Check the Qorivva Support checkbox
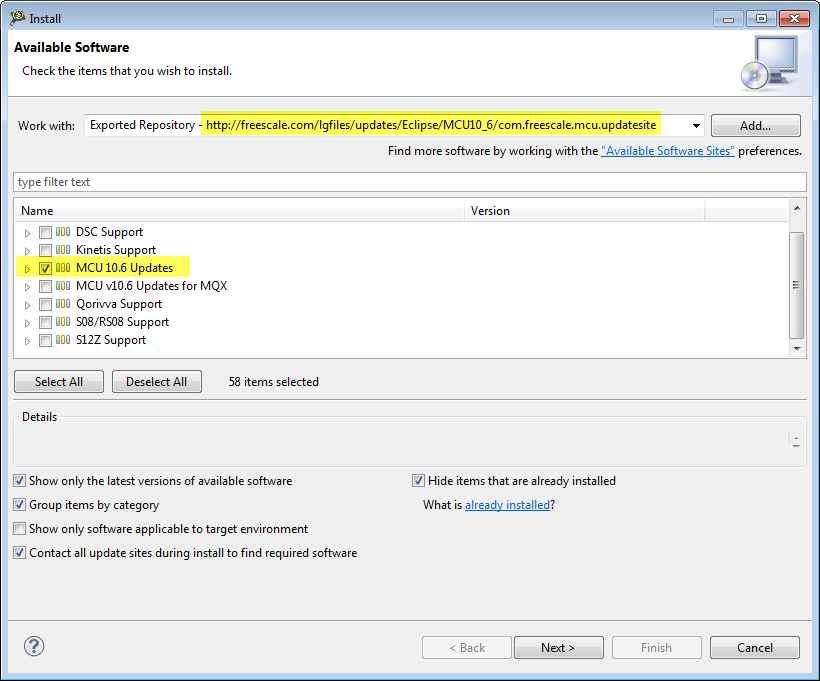 point(45,304)
